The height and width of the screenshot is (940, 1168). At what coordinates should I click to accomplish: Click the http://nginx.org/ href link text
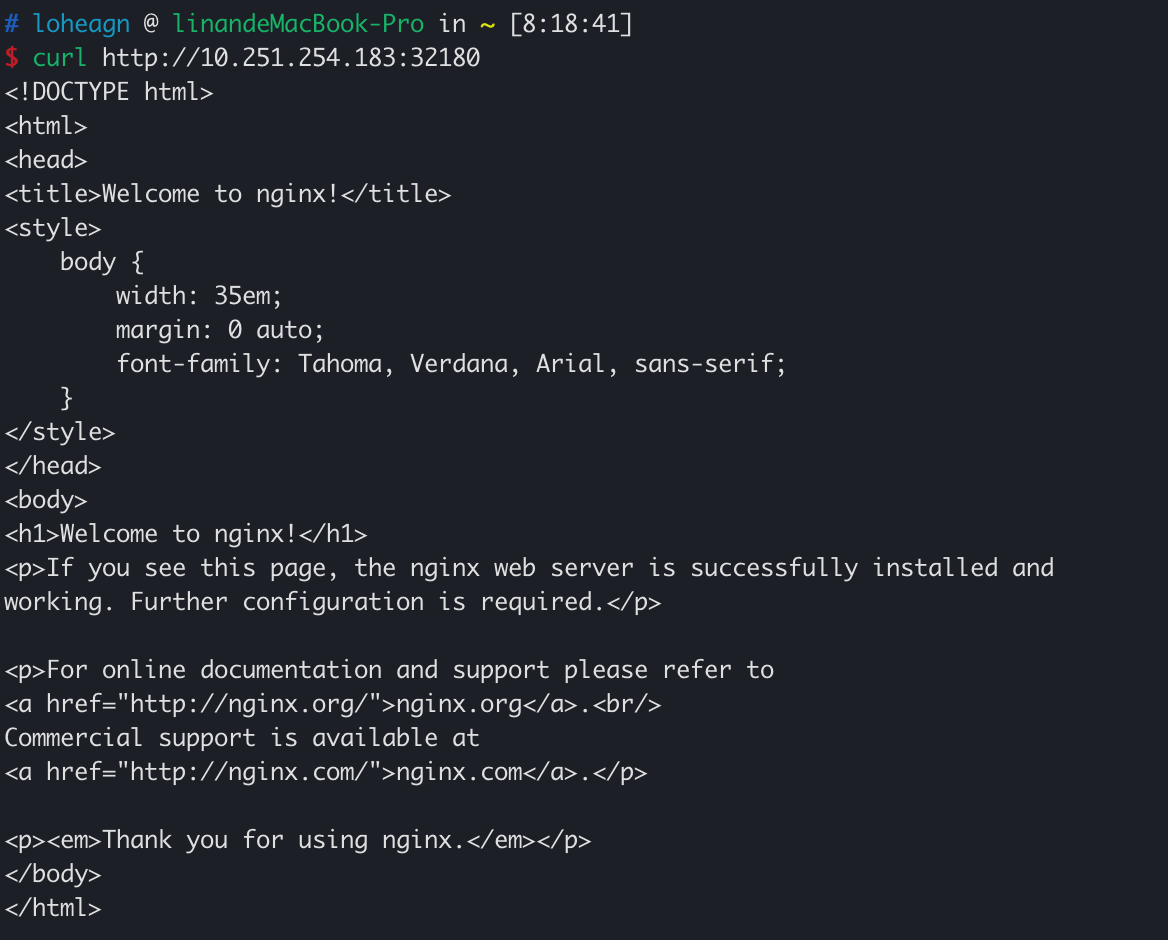click(x=255, y=704)
